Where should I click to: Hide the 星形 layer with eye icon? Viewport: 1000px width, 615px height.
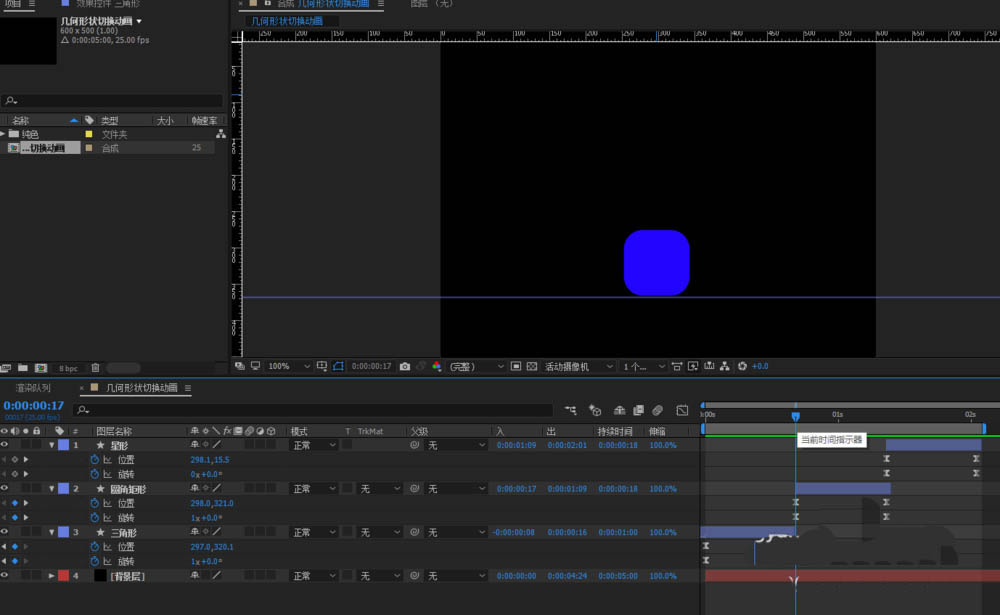pyautogui.click(x=5, y=445)
